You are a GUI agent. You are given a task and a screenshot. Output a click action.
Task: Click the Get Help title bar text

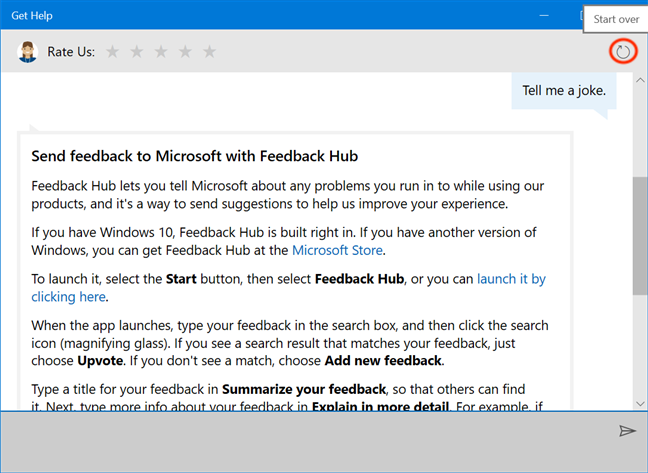[x=32, y=16]
